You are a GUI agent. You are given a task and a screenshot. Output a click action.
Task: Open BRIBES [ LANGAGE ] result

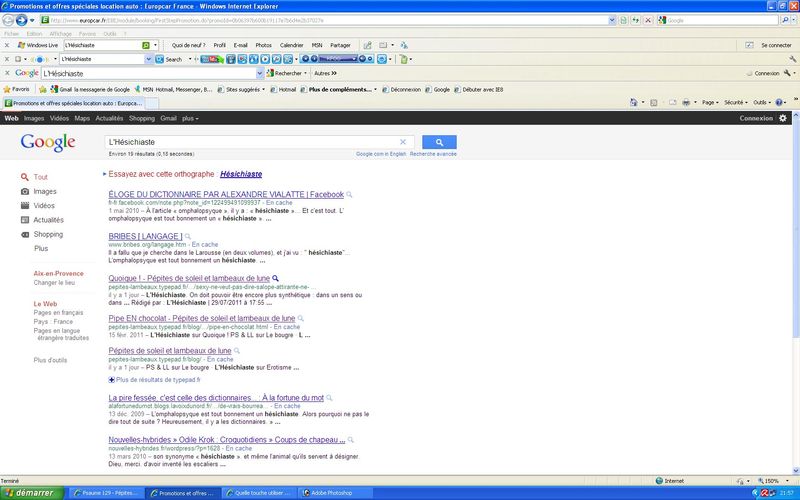coord(145,236)
